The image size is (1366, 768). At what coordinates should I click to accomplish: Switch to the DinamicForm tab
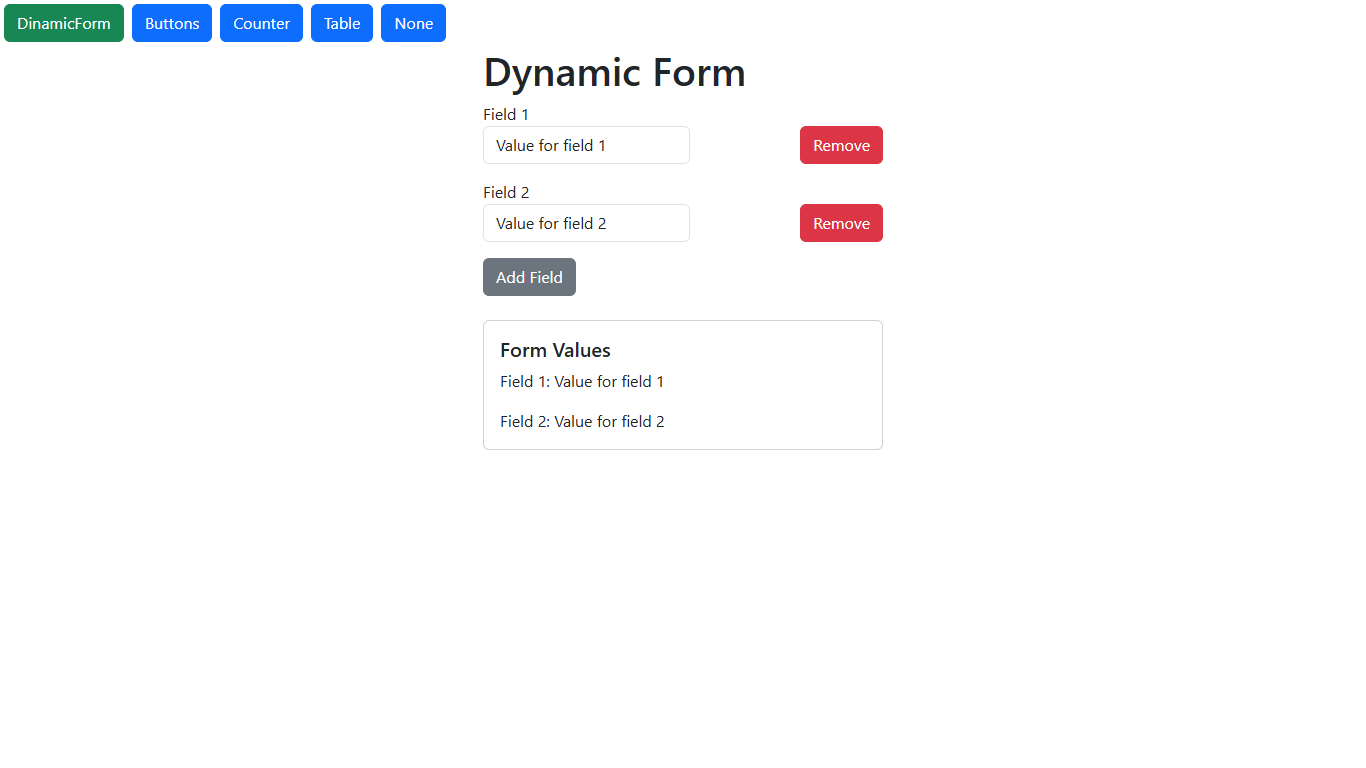click(x=64, y=23)
